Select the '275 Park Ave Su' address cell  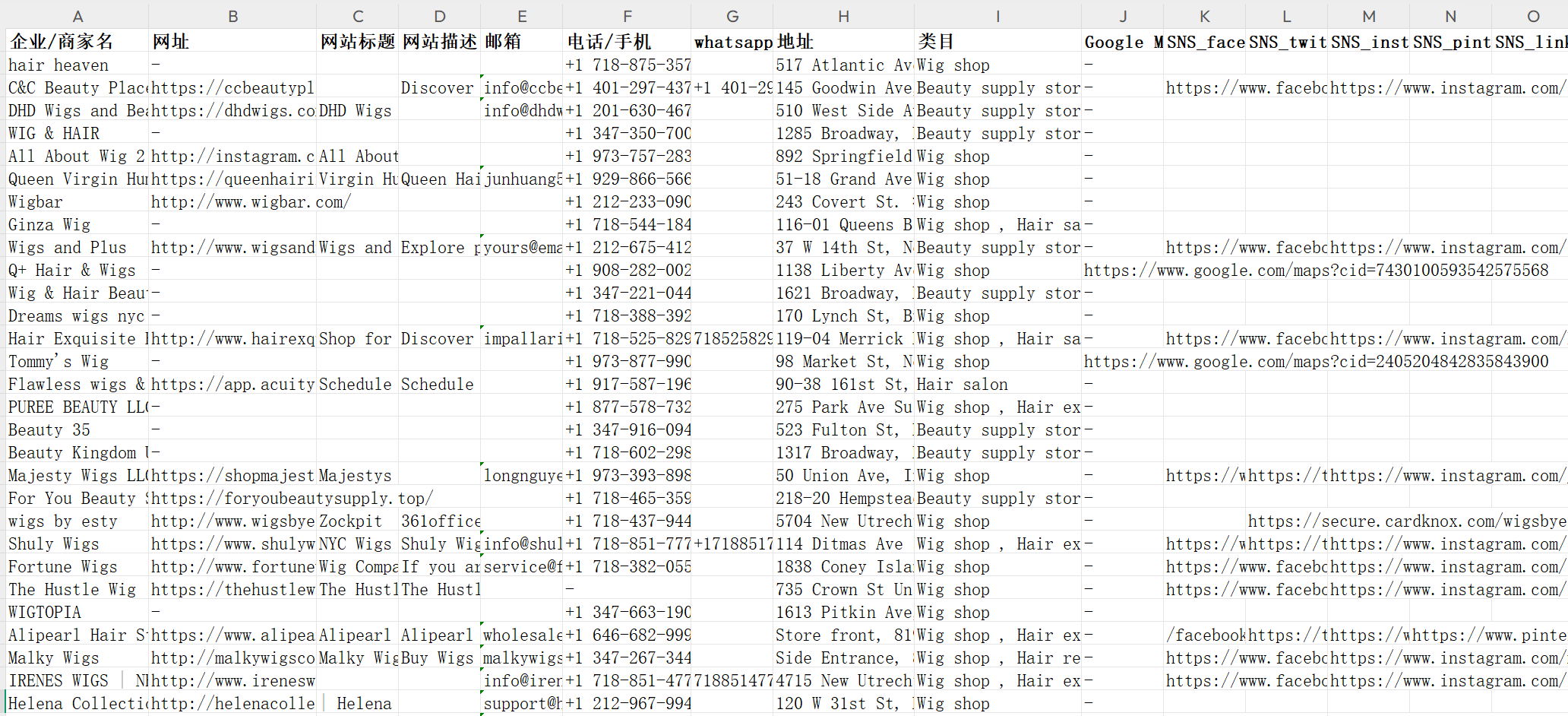click(843, 407)
